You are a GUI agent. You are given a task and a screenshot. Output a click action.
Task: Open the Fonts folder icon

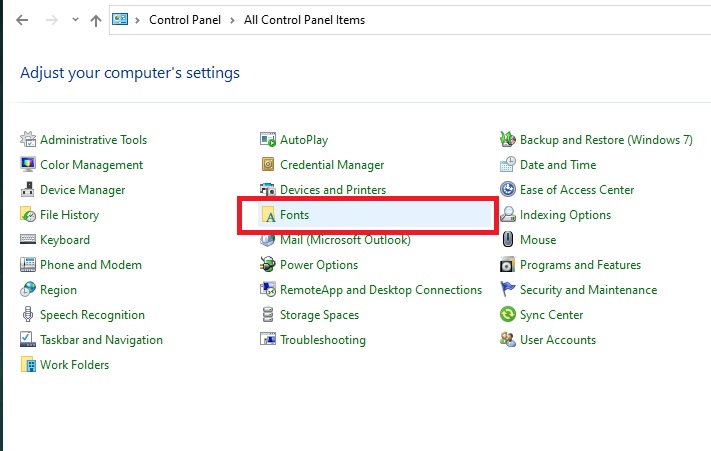tap(268, 214)
